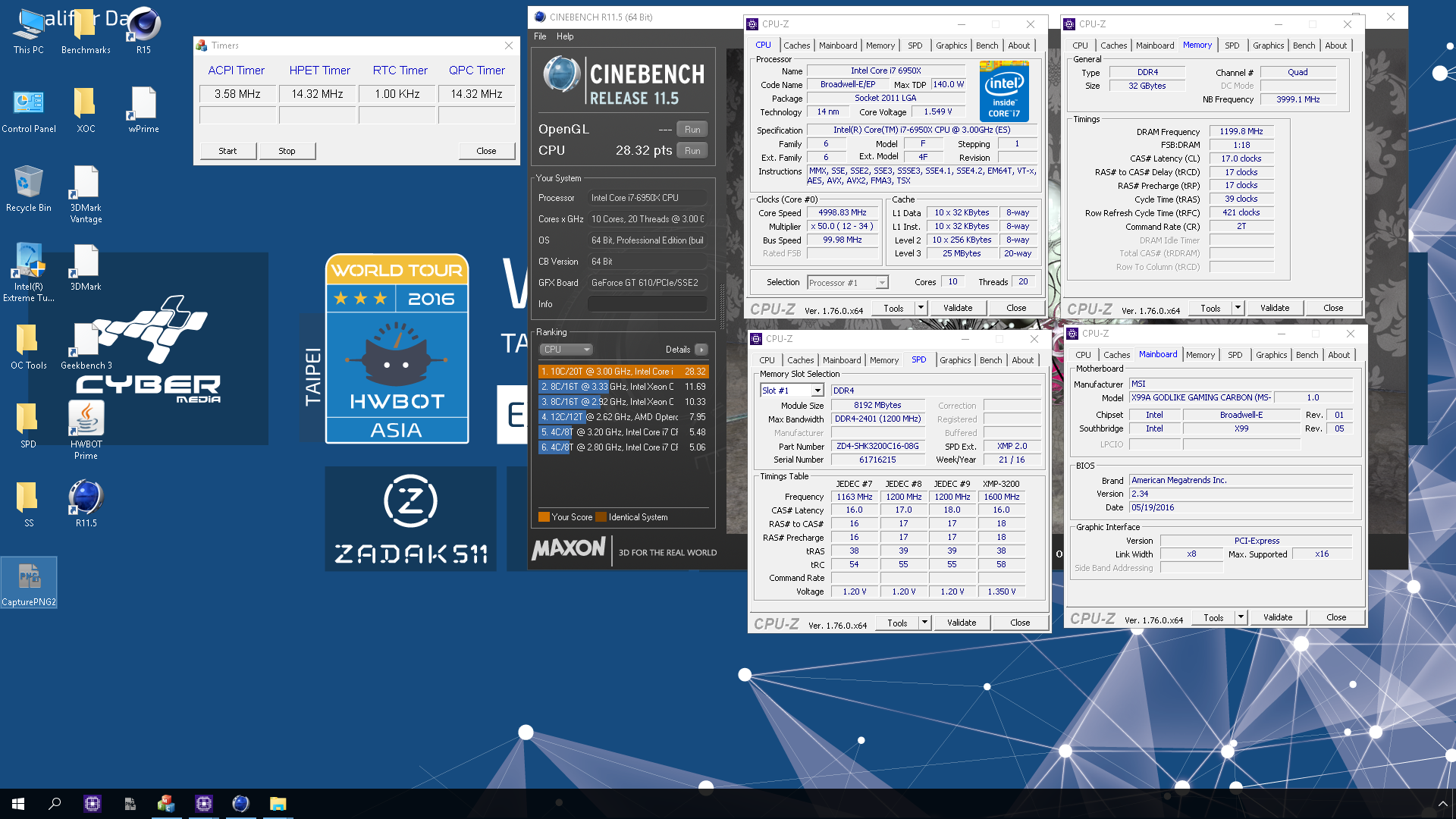Viewport: 1456px width, 819px height.
Task: Open Tools dropdown arrow in Mainboard tab window
Action: click(x=1241, y=617)
